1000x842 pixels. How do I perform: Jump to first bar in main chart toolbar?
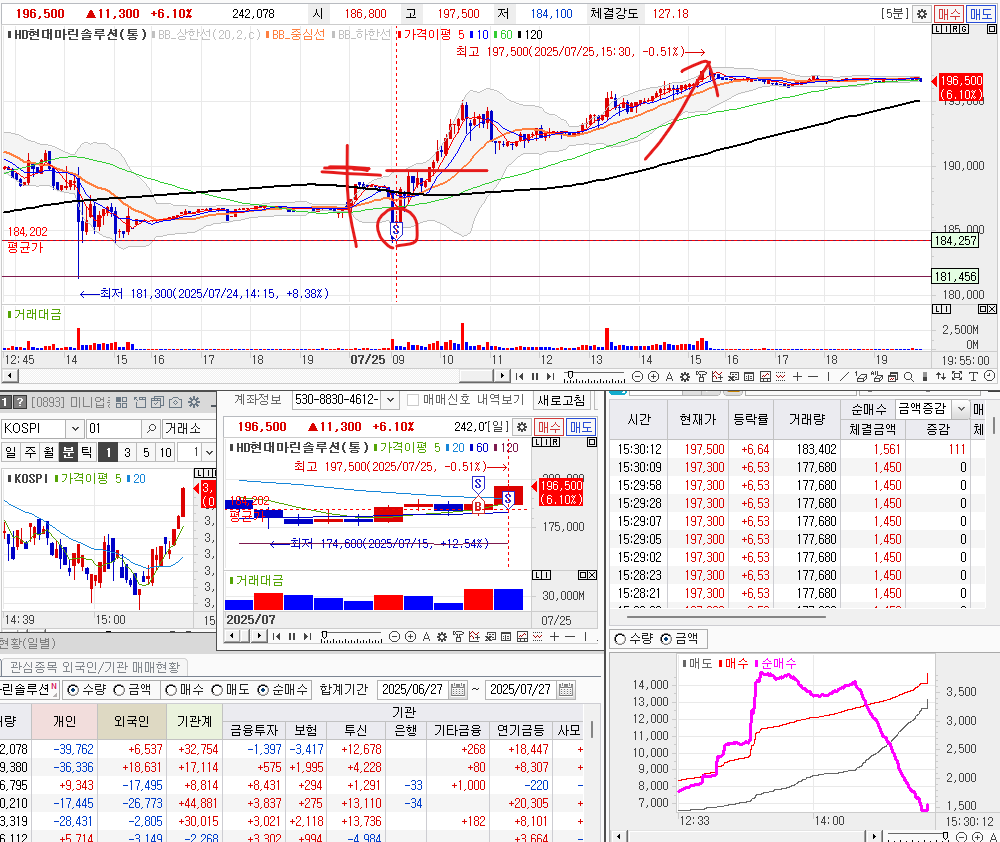coord(519,376)
